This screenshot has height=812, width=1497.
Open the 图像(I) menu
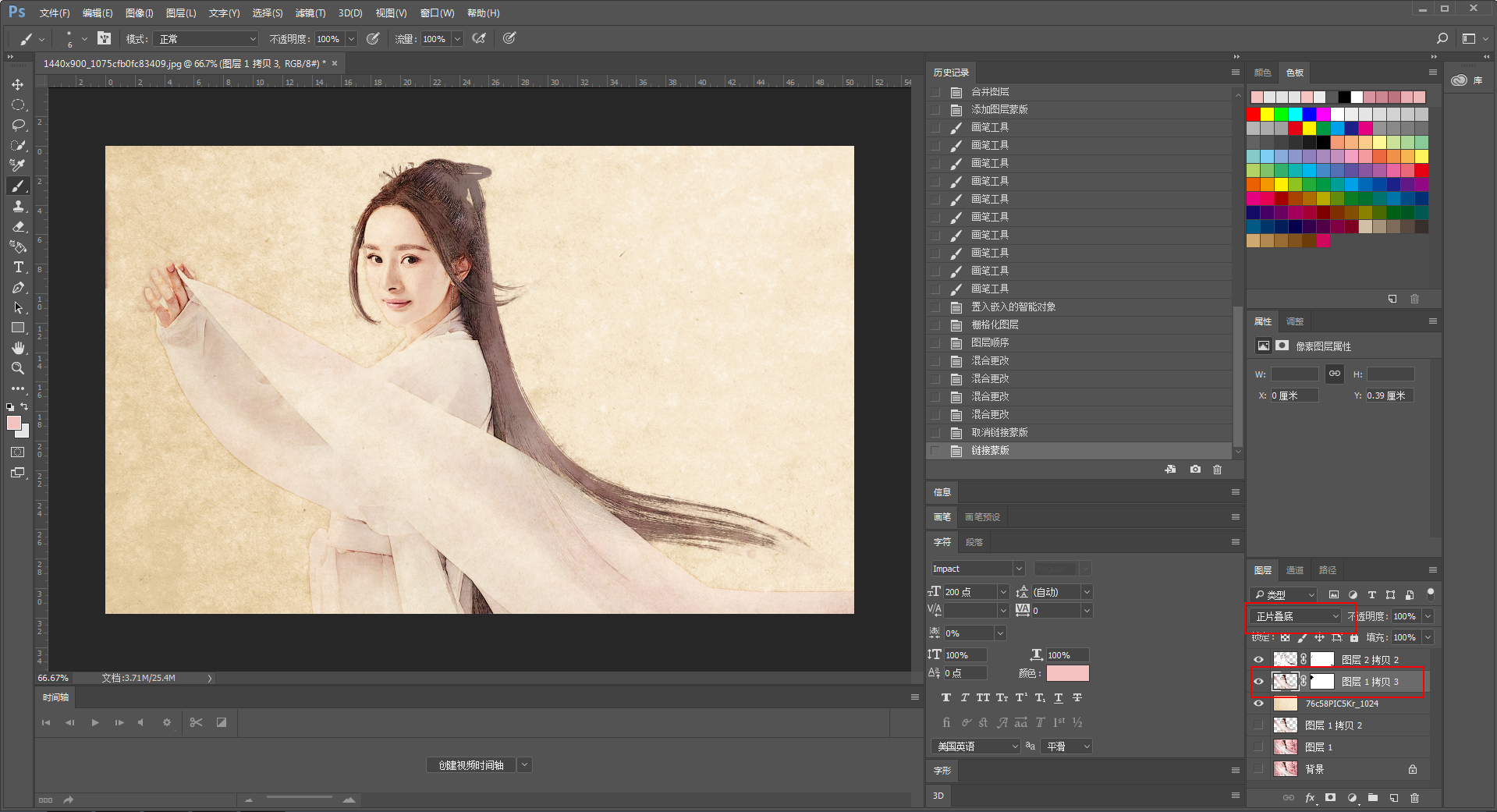[x=140, y=13]
